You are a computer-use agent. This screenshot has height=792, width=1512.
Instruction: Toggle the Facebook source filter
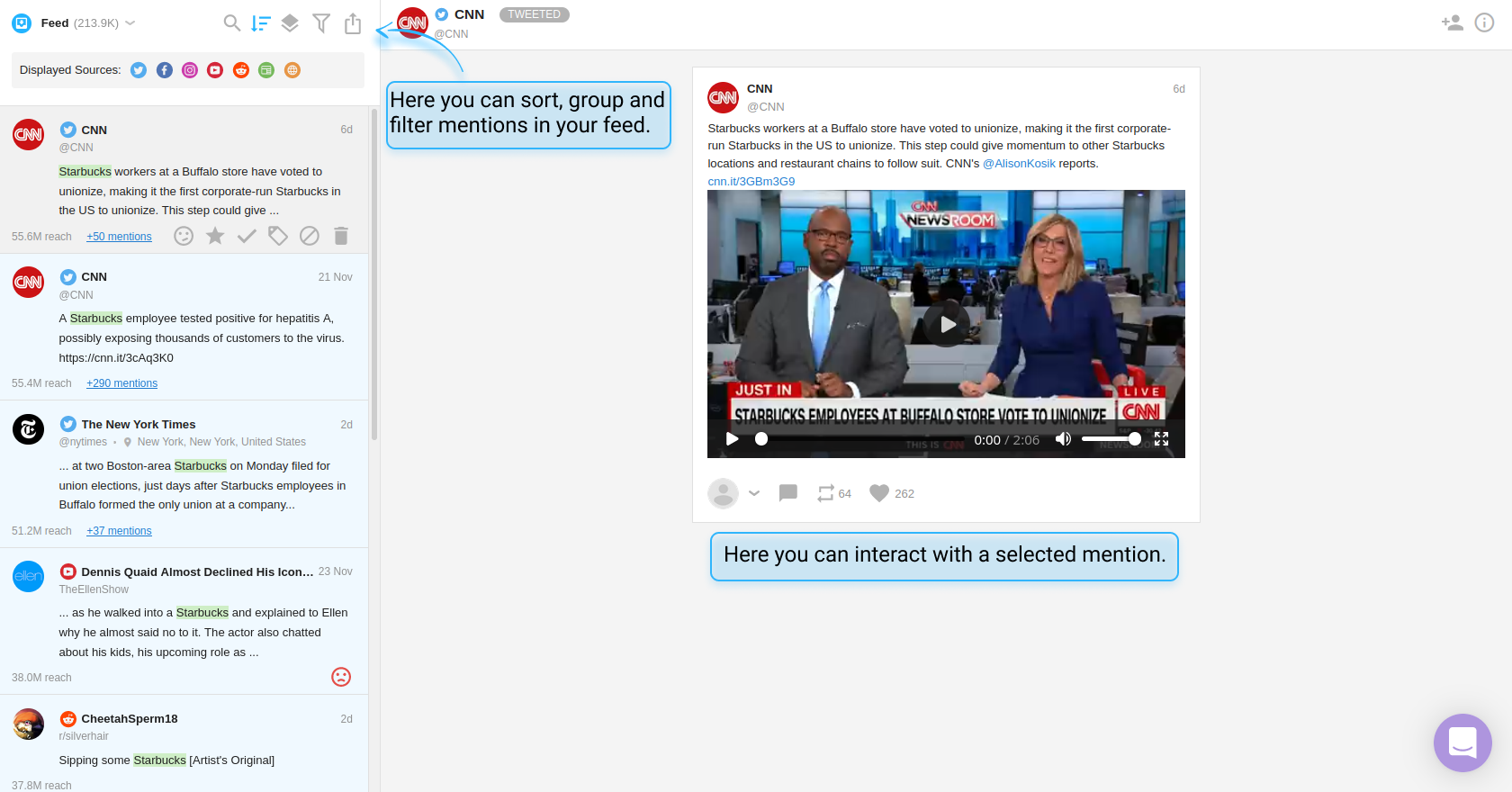tap(165, 70)
